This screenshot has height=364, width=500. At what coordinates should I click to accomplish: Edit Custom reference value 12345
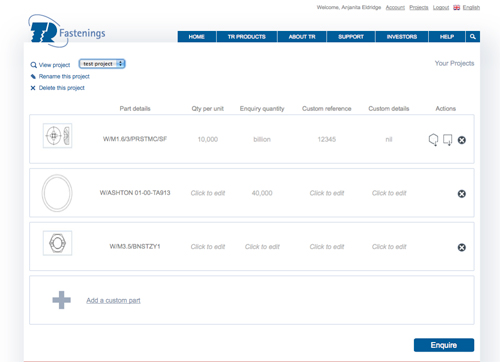pos(327,139)
